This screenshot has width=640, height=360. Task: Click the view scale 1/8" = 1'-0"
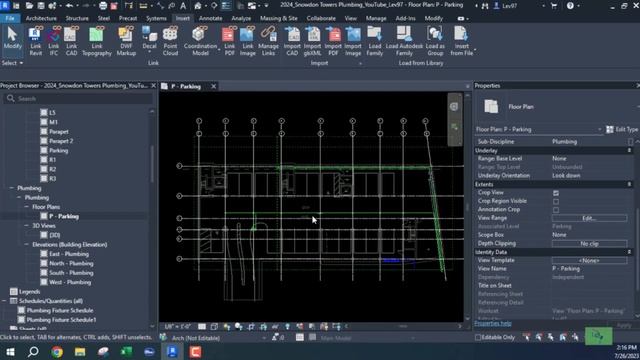pyautogui.click(x=178, y=327)
